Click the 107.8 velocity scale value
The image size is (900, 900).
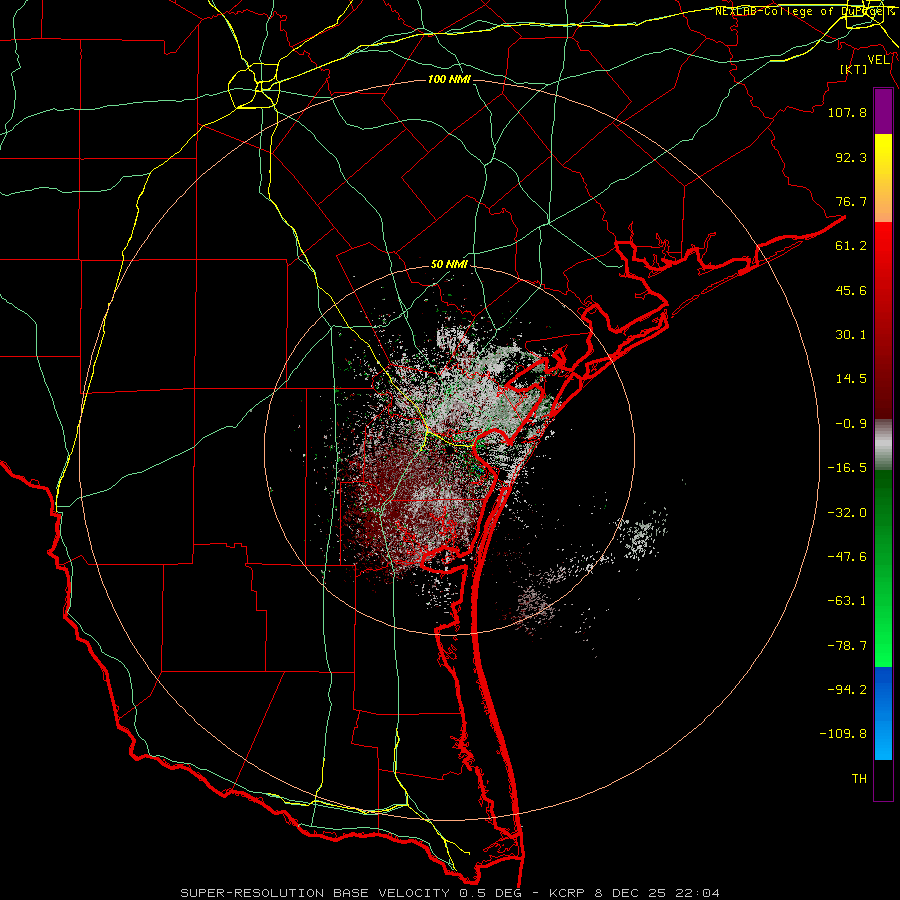click(x=847, y=112)
